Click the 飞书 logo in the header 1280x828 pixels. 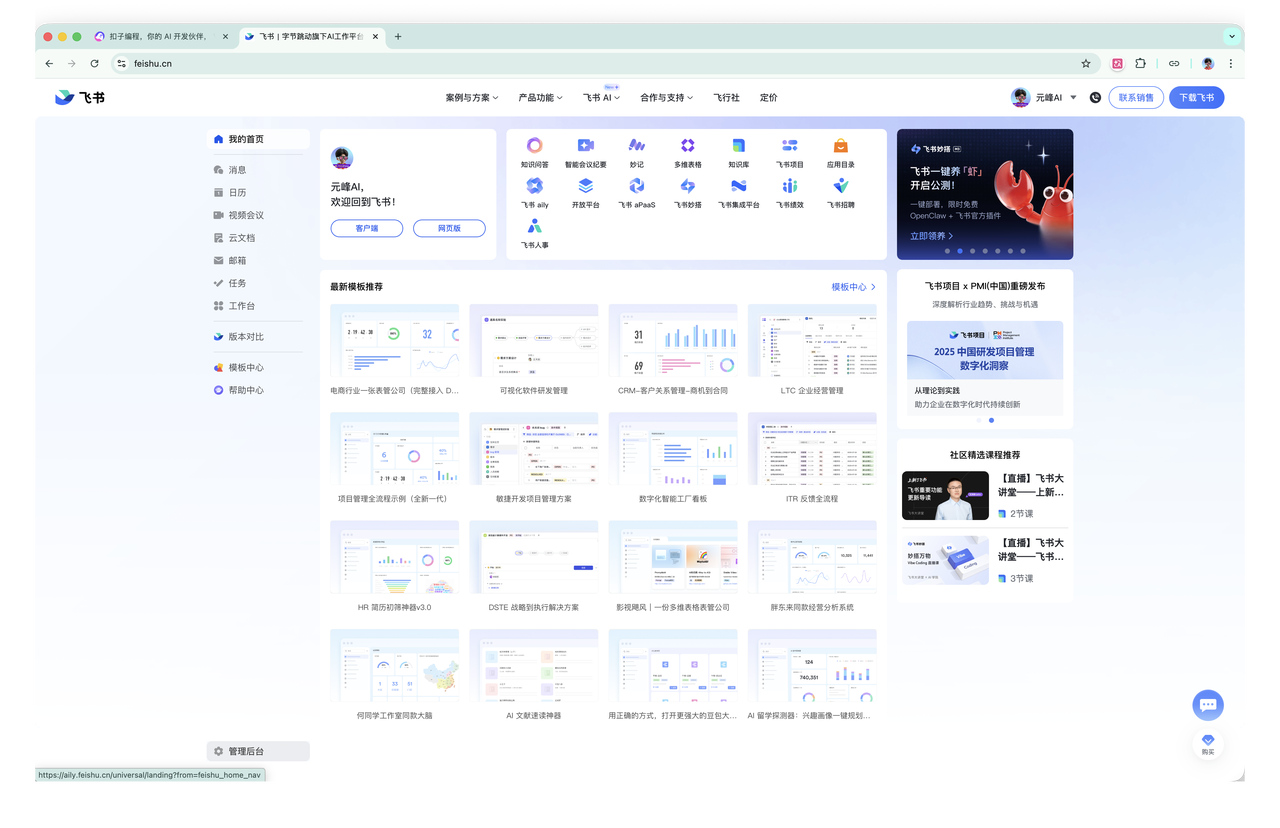(x=80, y=97)
